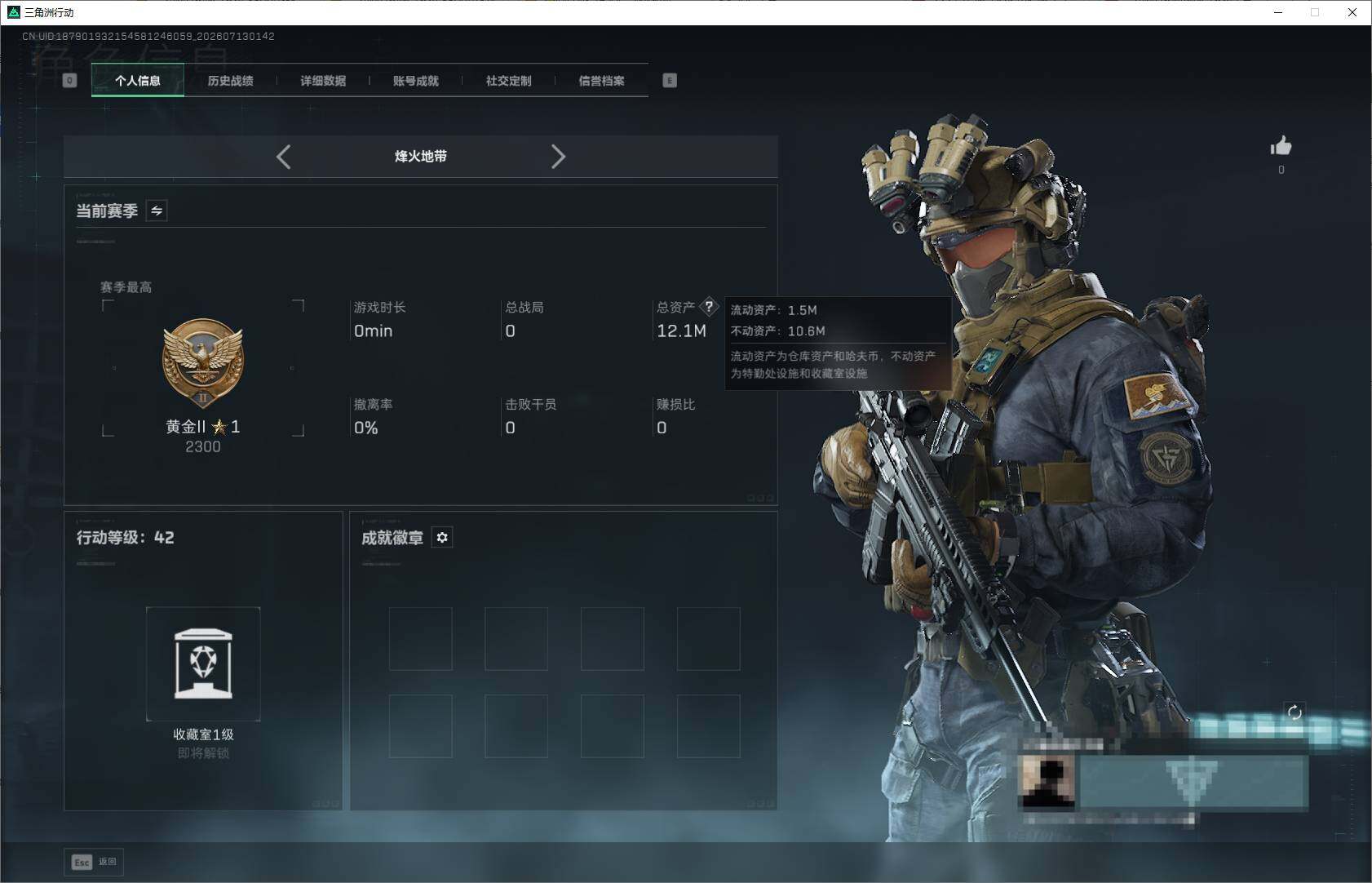1372x883 pixels.
Task: Switch to the 详细数据 tab
Action: [323, 81]
